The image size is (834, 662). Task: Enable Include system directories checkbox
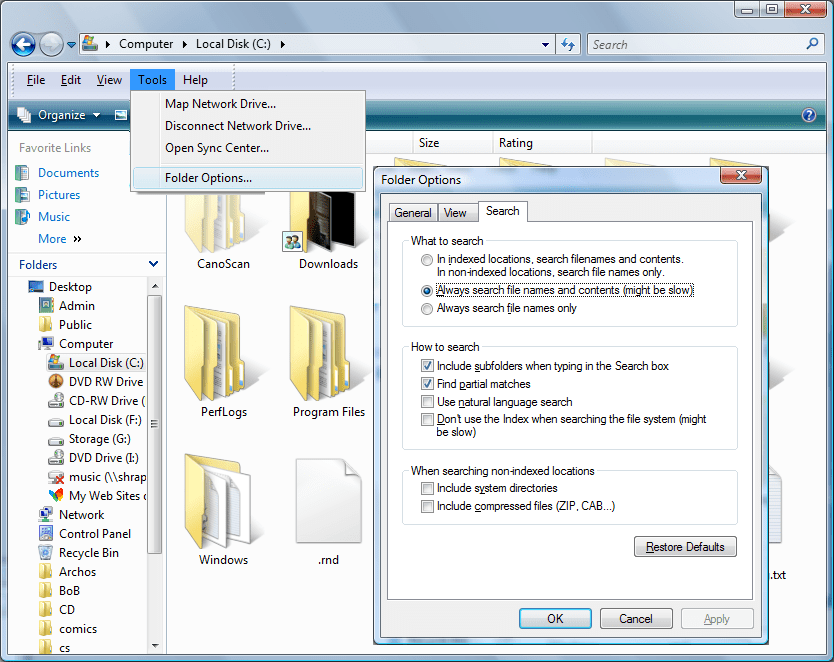427,488
